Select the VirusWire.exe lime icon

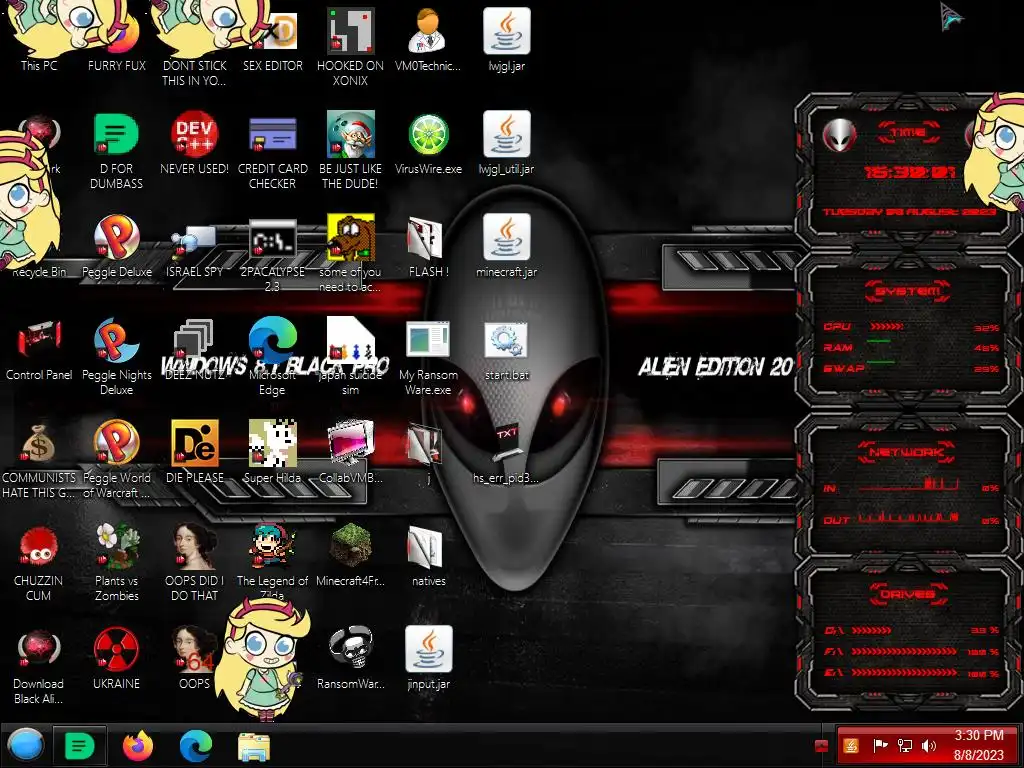click(x=428, y=135)
